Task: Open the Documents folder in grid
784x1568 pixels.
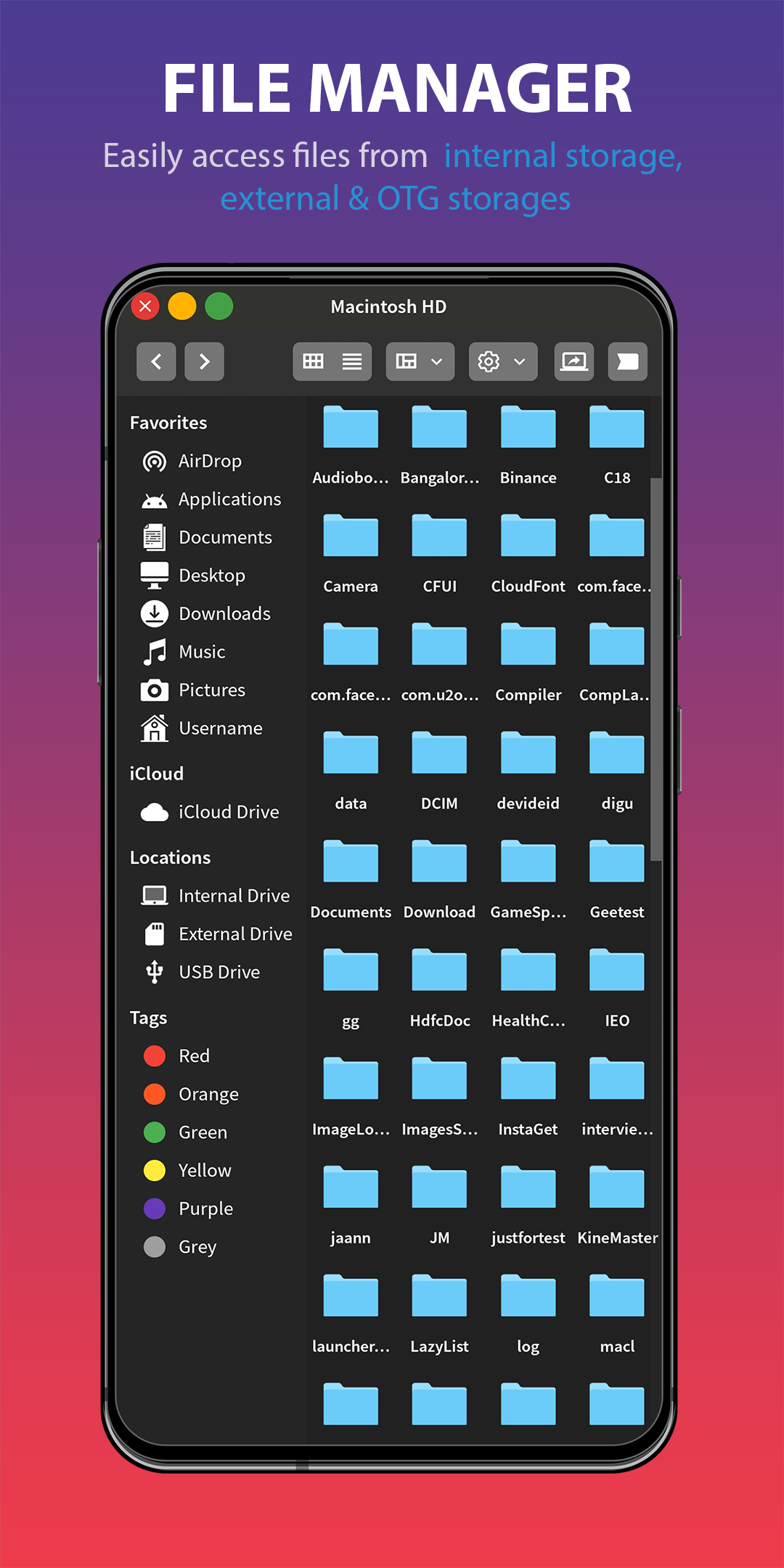Action: (351, 879)
